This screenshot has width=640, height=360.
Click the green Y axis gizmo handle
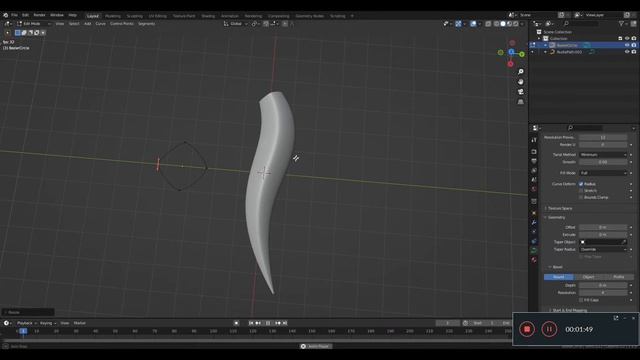[522, 54]
